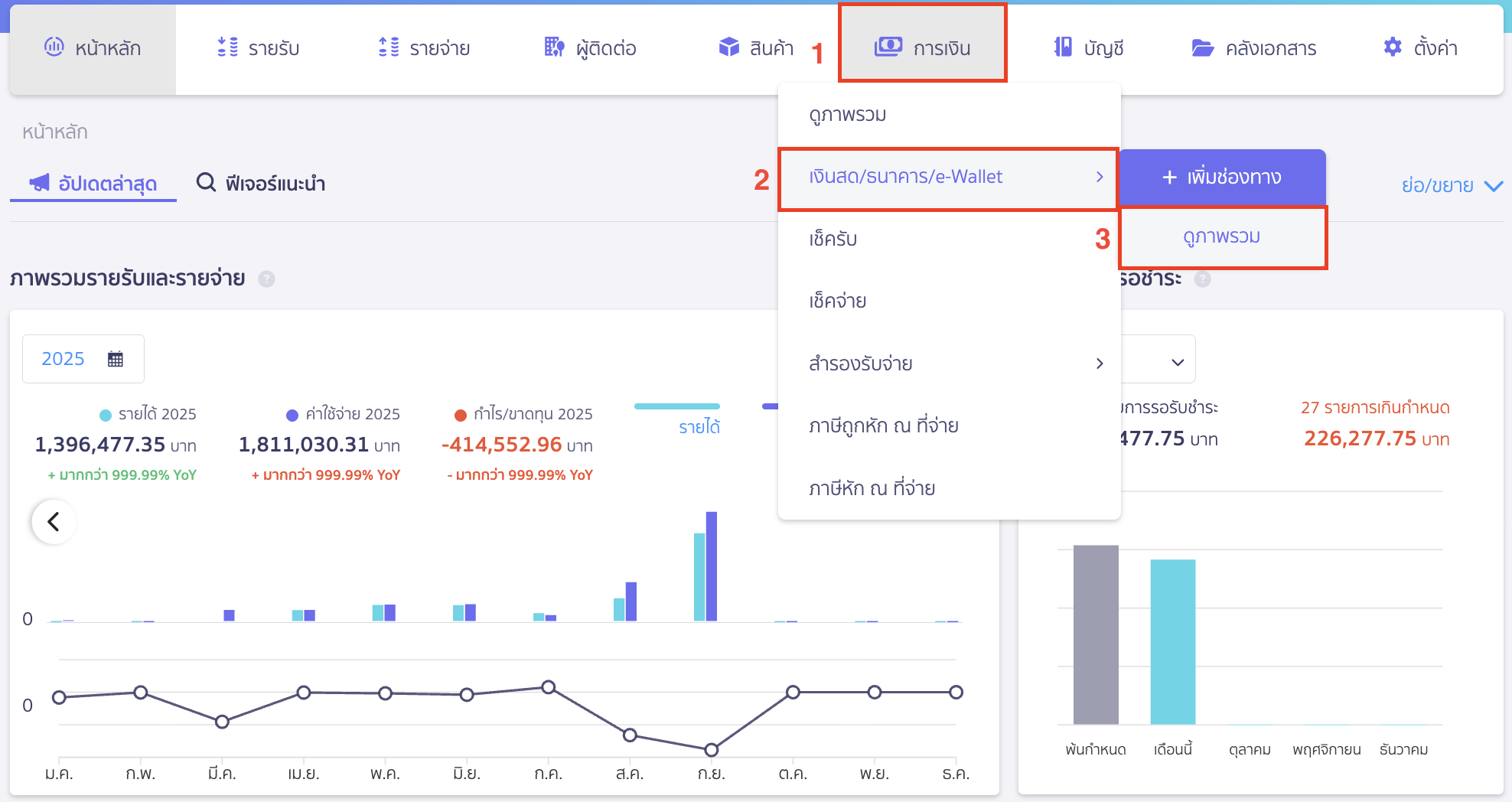
Task: Click the เพิ่มช่องทาง add channel button
Action: 1222,177
